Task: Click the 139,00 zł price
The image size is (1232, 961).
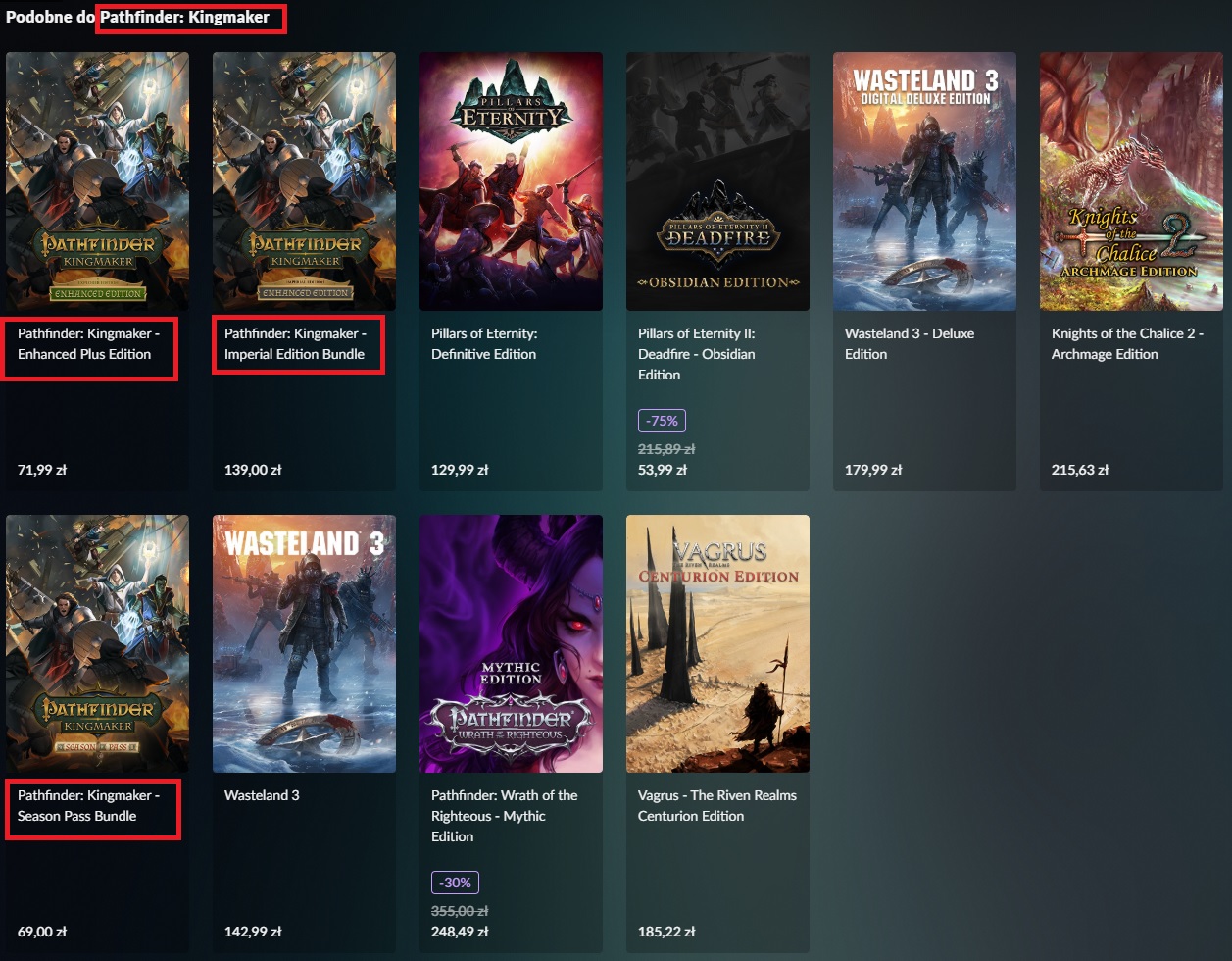Action: 253,470
